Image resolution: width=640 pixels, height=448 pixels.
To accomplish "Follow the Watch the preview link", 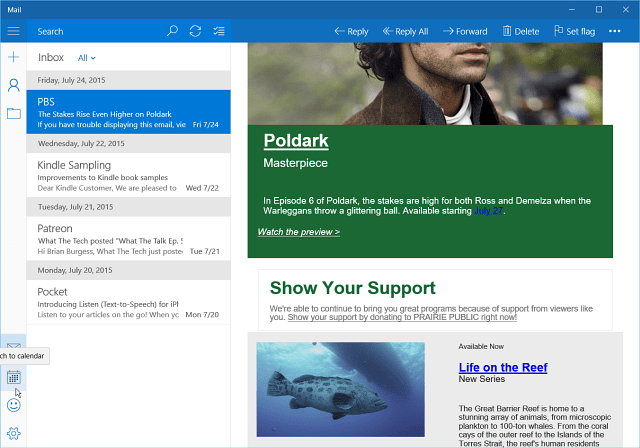I will (x=299, y=232).
